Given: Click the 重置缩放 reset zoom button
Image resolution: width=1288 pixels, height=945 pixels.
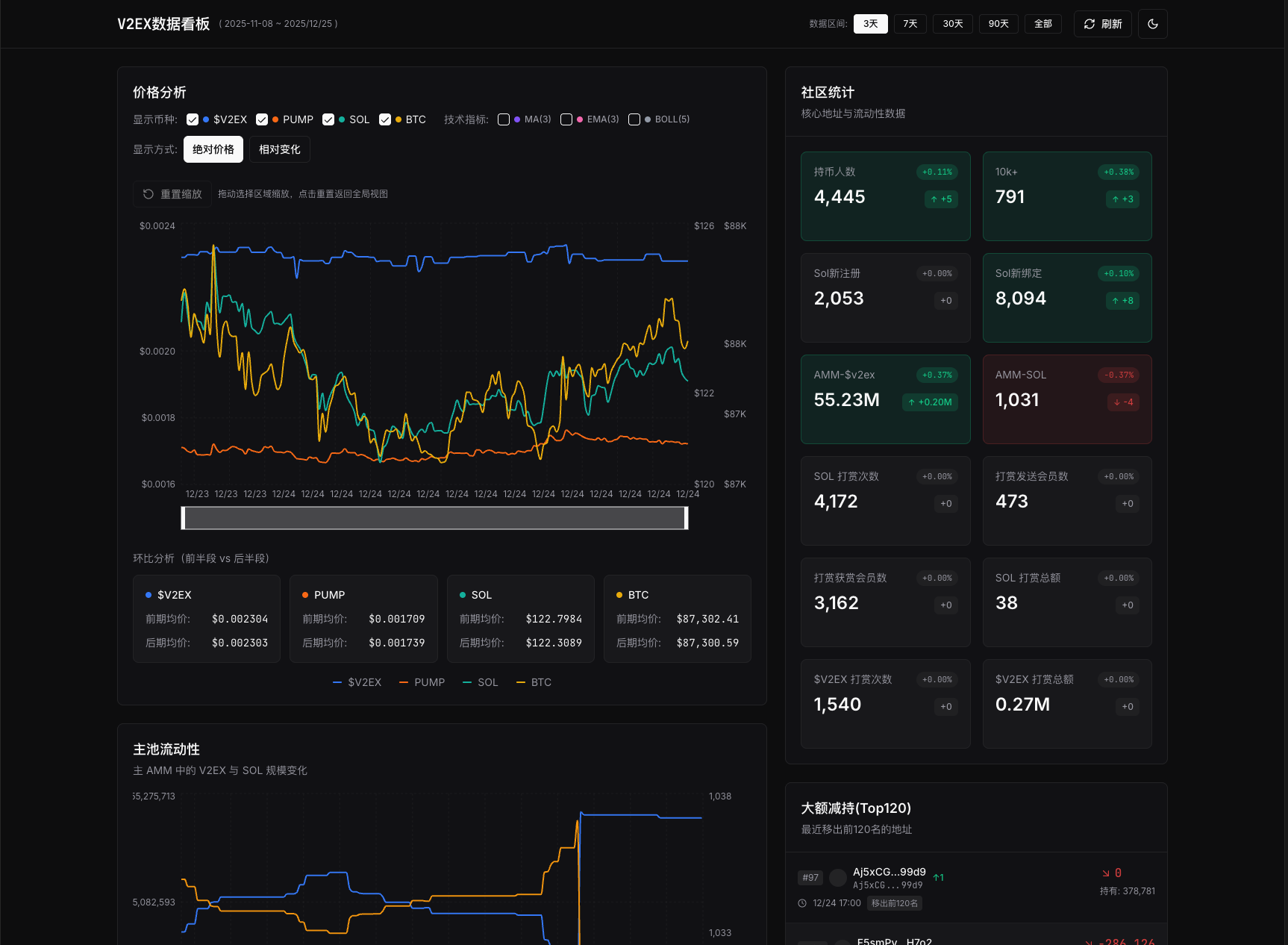Looking at the screenshot, I should (172, 194).
